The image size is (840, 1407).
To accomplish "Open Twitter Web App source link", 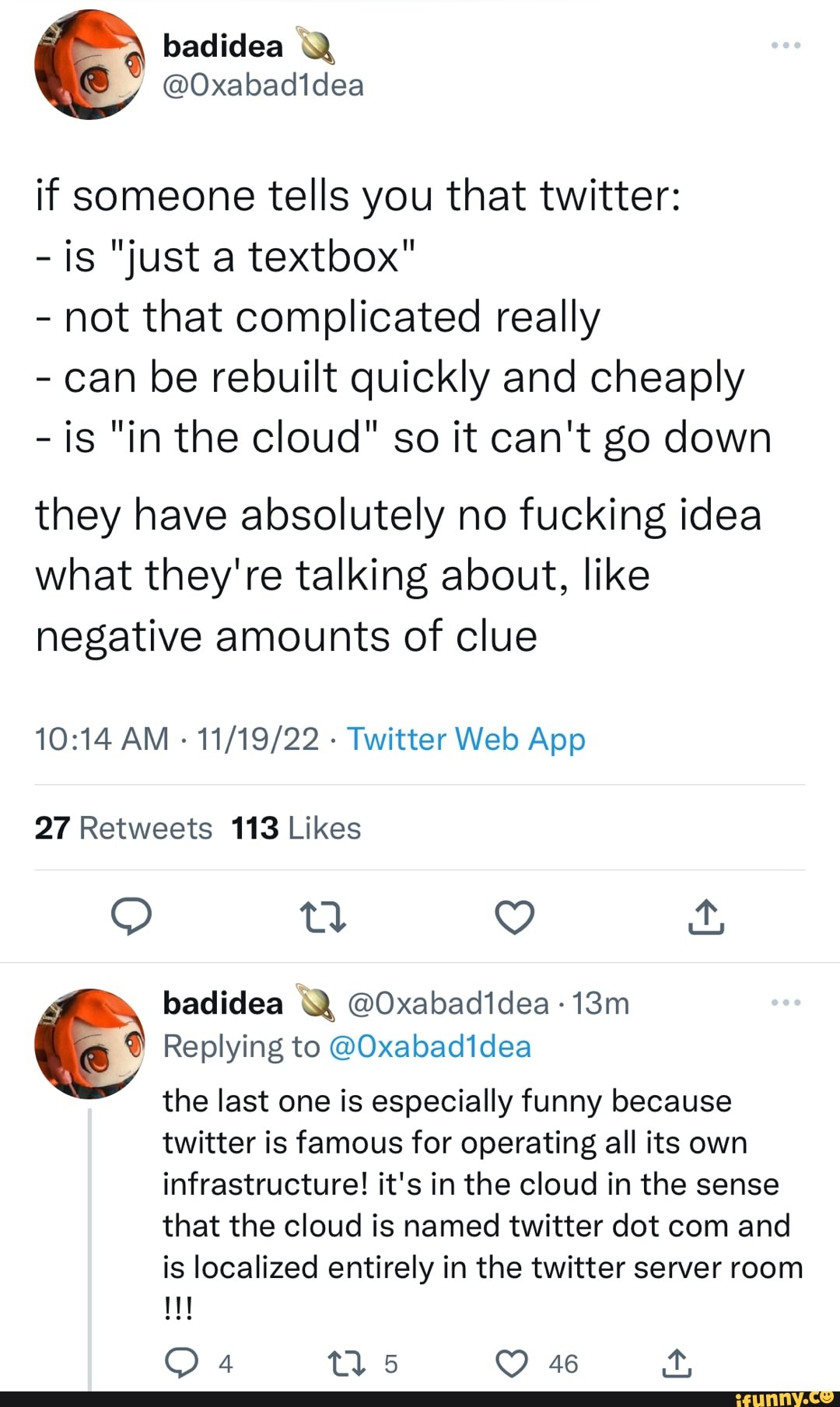I will click(465, 739).
